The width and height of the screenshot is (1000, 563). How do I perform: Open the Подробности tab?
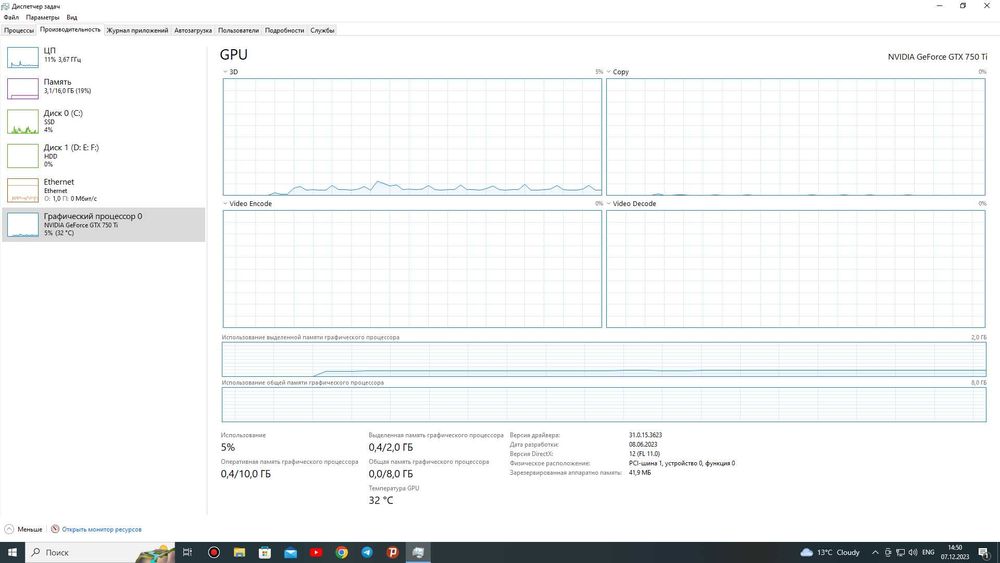click(x=284, y=30)
